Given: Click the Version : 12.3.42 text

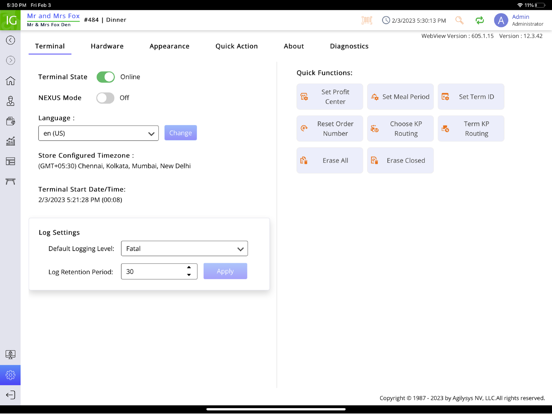Looking at the screenshot, I should pyautogui.click(x=521, y=36).
